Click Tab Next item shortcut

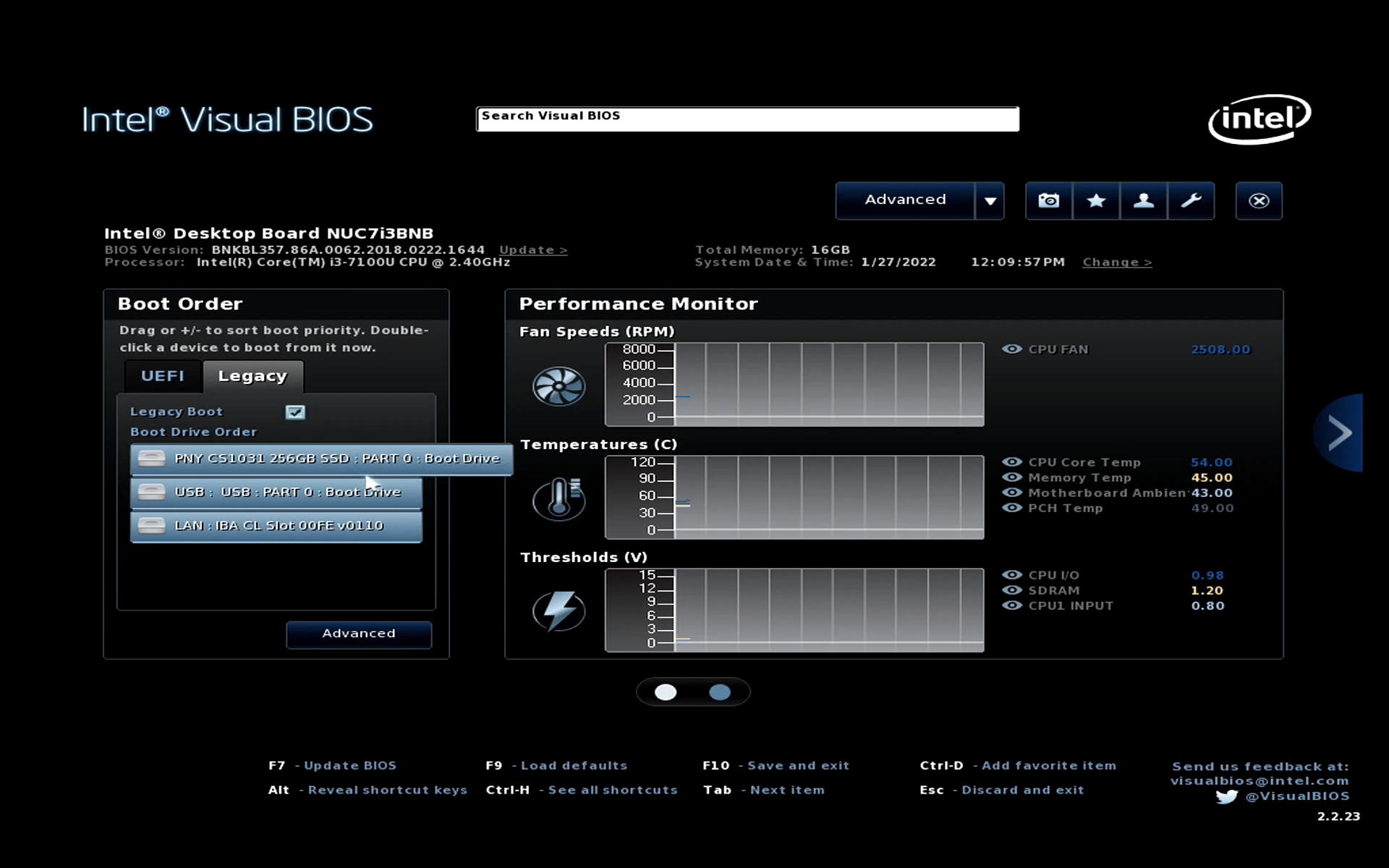click(x=764, y=790)
